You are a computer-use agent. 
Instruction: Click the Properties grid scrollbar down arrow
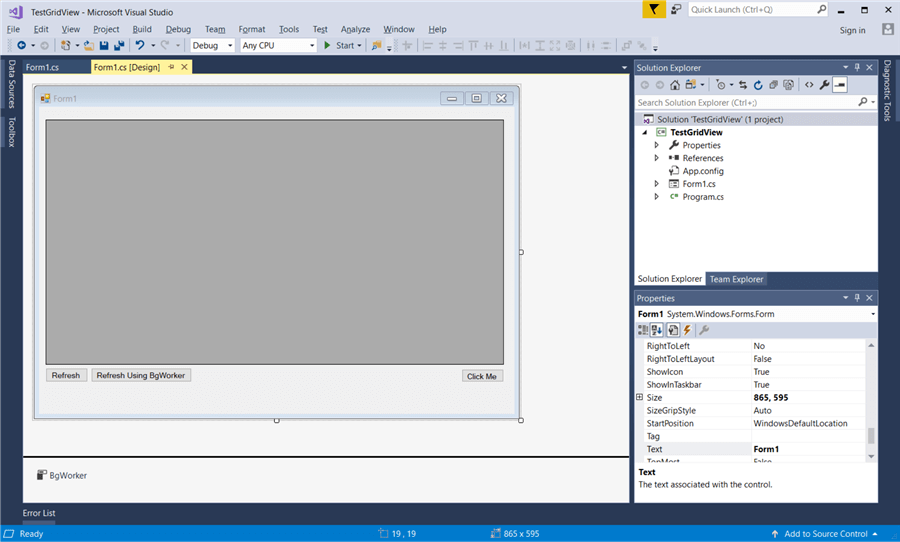[x=871, y=456]
